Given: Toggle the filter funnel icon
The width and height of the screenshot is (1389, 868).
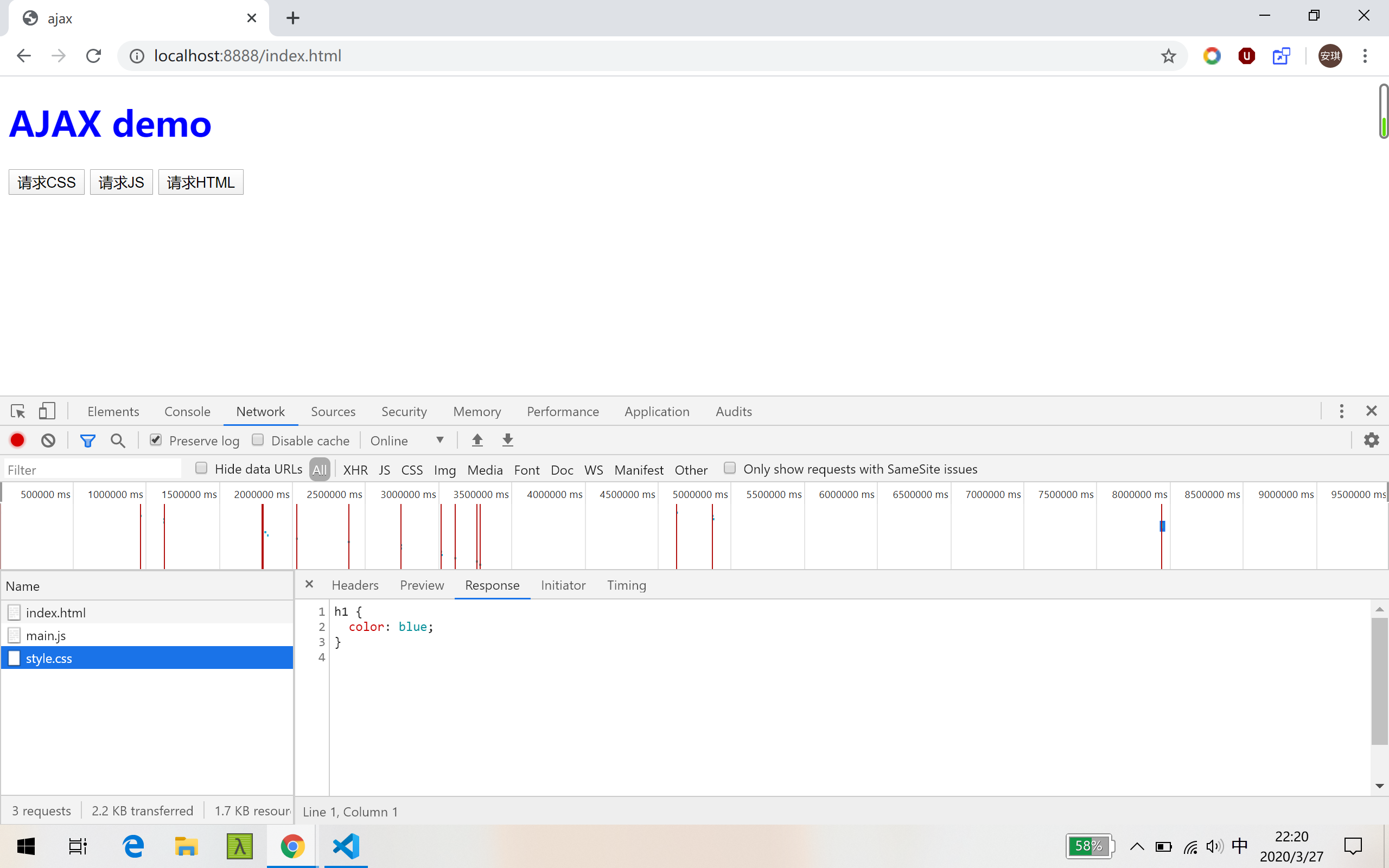Looking at the screenshot, I should click(87, 441).
